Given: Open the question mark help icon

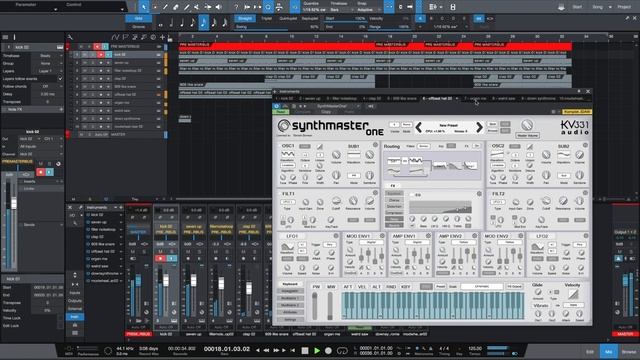Looking at the screenshot, I should [236, 7].
